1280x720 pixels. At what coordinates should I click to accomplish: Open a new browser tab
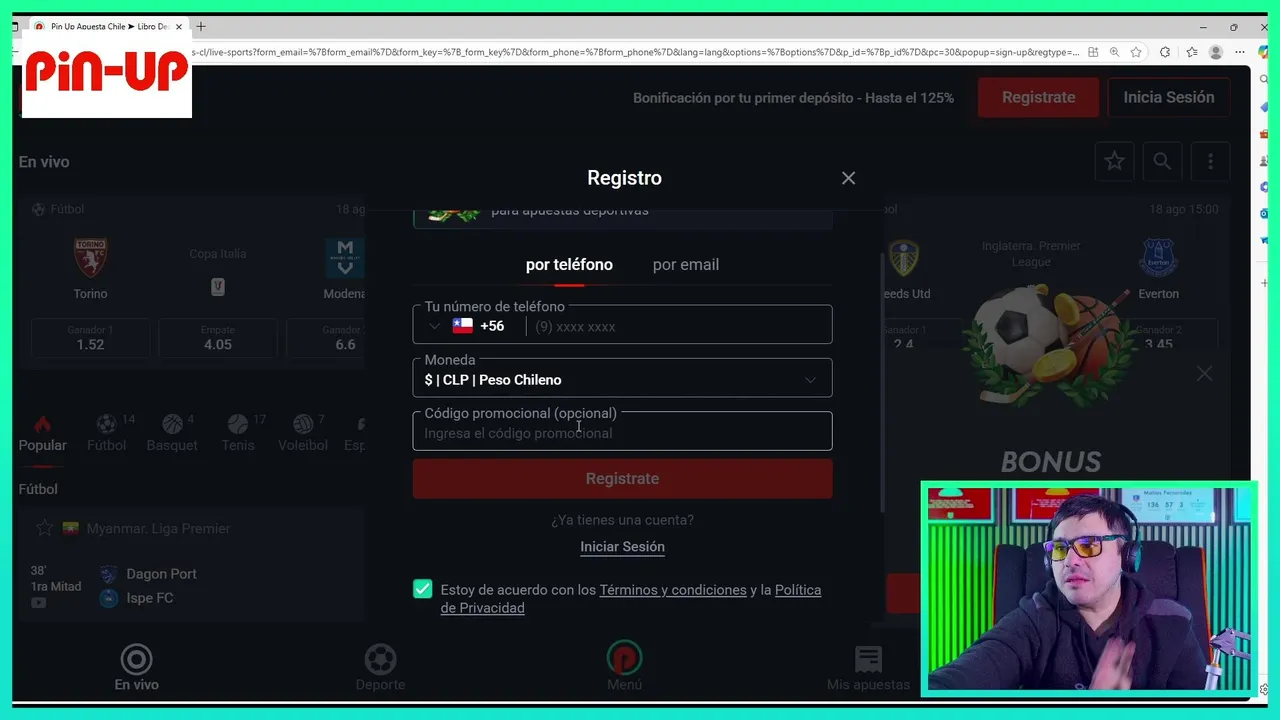coord(201,26)
